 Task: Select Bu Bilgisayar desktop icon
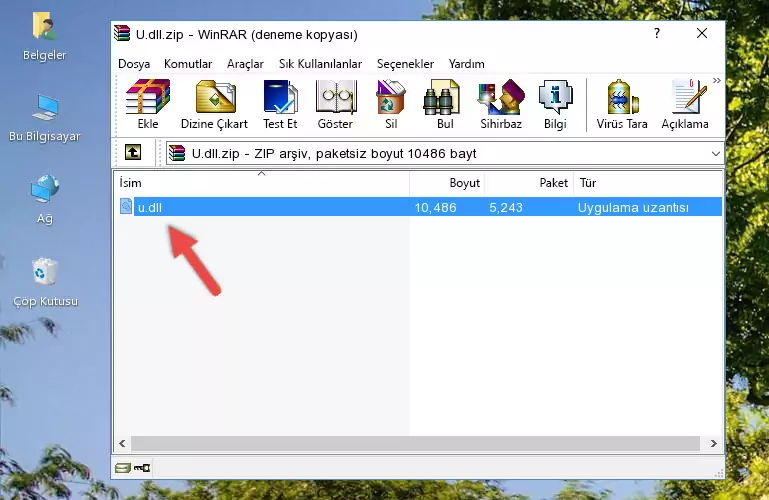click(x=44, y=118)
